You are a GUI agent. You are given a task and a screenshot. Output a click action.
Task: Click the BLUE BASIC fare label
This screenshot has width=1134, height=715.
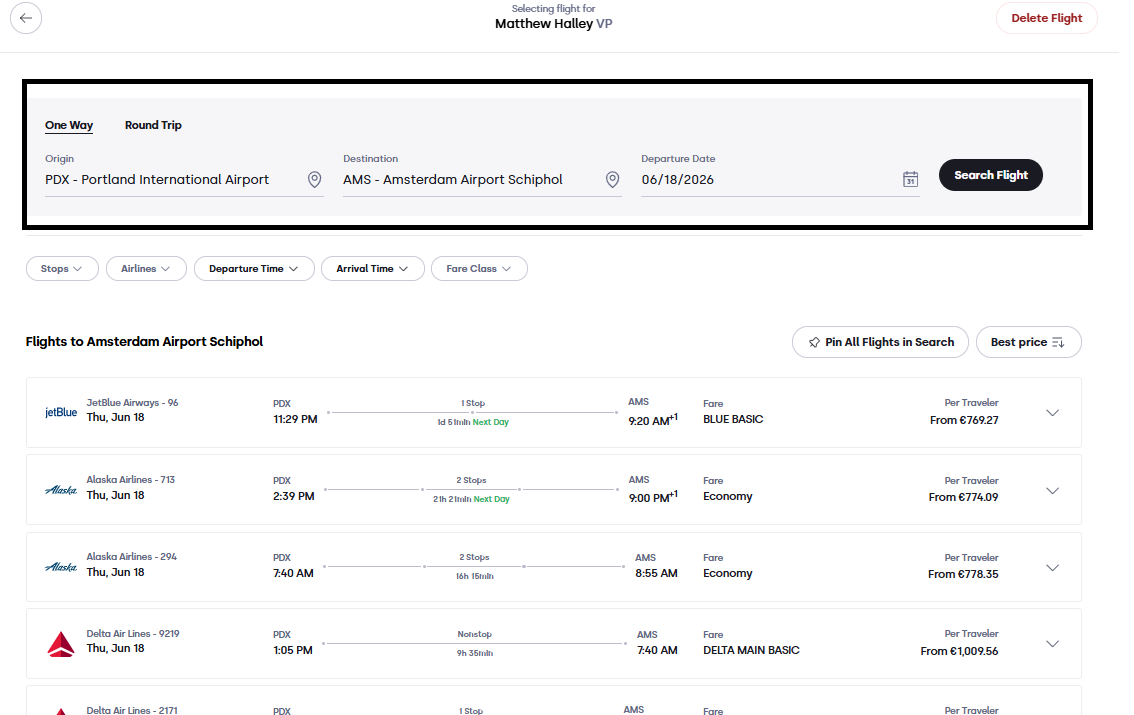click(733, 419)
